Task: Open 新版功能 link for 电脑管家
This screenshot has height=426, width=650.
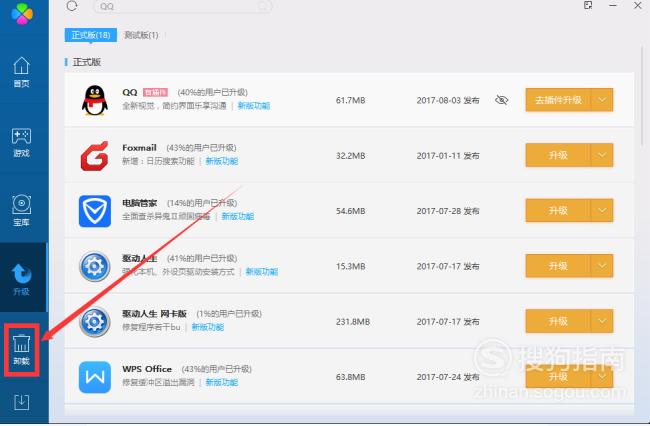Action: point(238,216)
